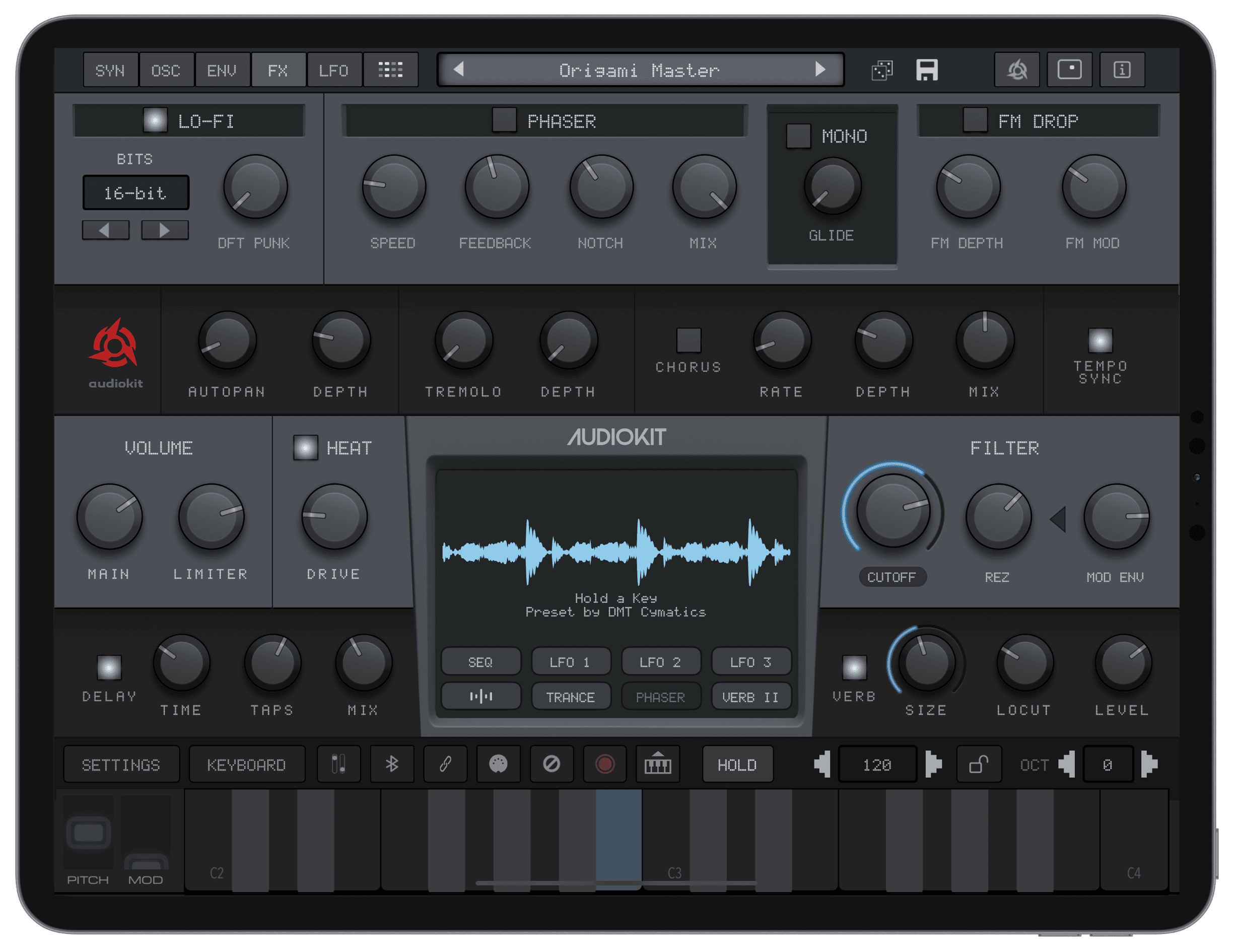Click the link icon in bottom toolbar

click(x=445, y=765)
